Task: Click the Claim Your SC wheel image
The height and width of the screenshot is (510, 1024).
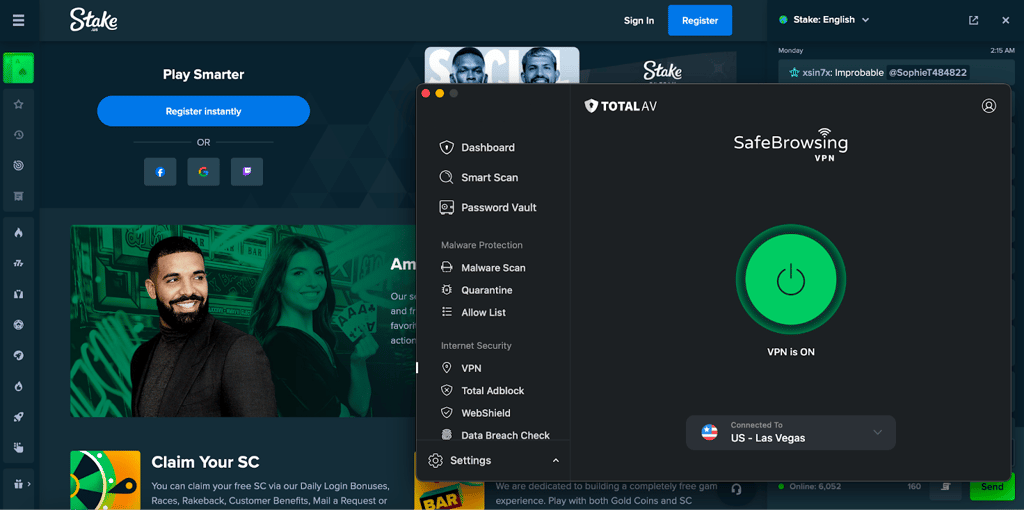Action: pos(105,480)
